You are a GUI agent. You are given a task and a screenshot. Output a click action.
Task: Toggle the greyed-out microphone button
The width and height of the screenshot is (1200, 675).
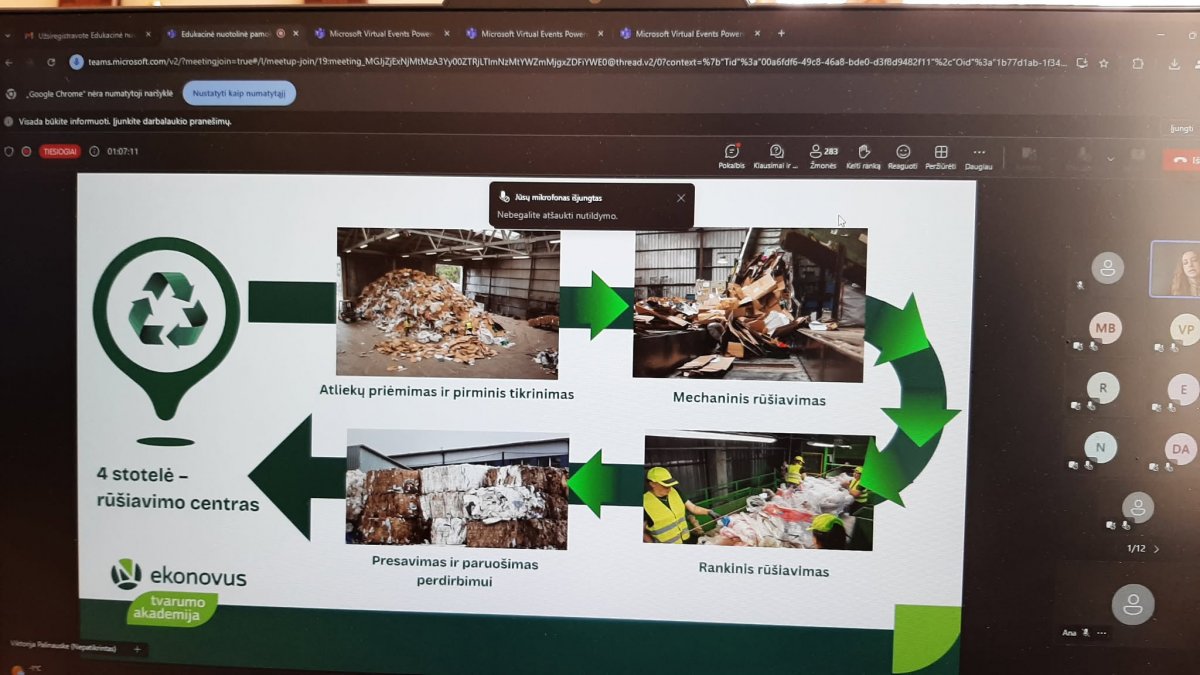coord(1080,156)
